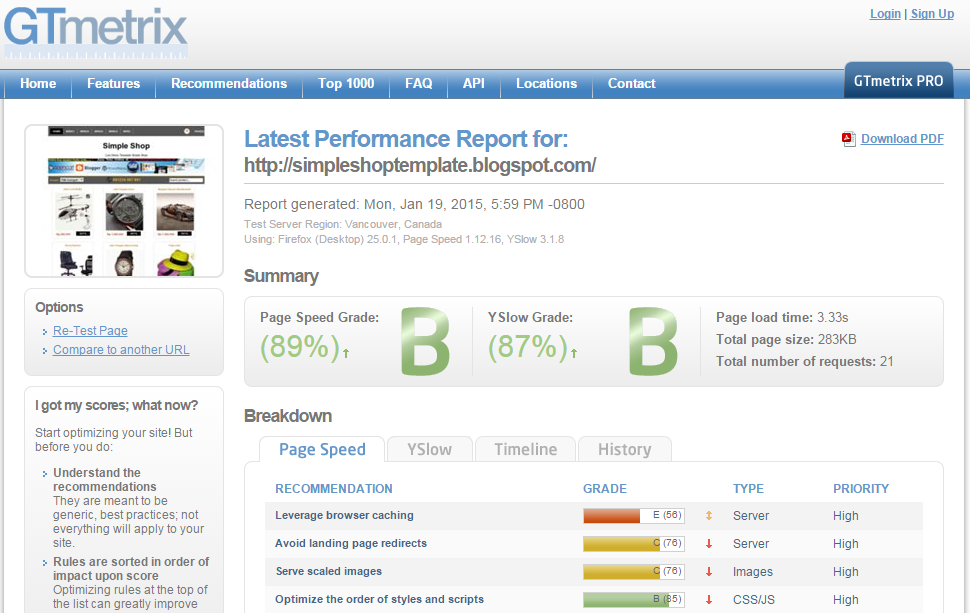
Task: Open the Recommendations menu item
Action: tap(229, 84)
